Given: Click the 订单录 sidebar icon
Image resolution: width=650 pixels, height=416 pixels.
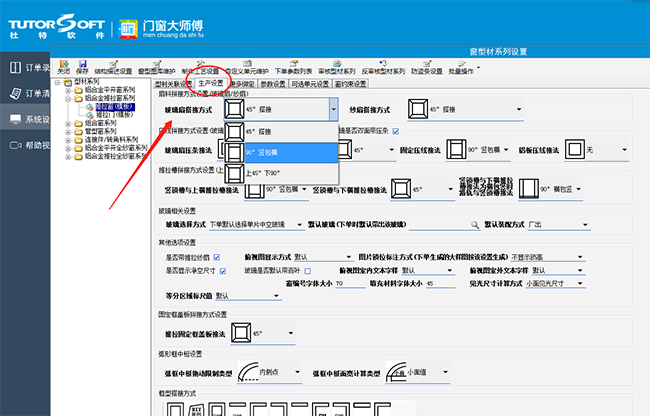Looking at the screenshot, I should click(x=15, y=67).
